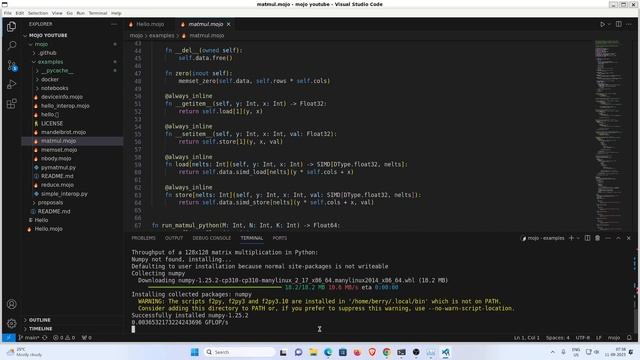
Task: Select the main branch in the status bar
Action: point(29,338)
